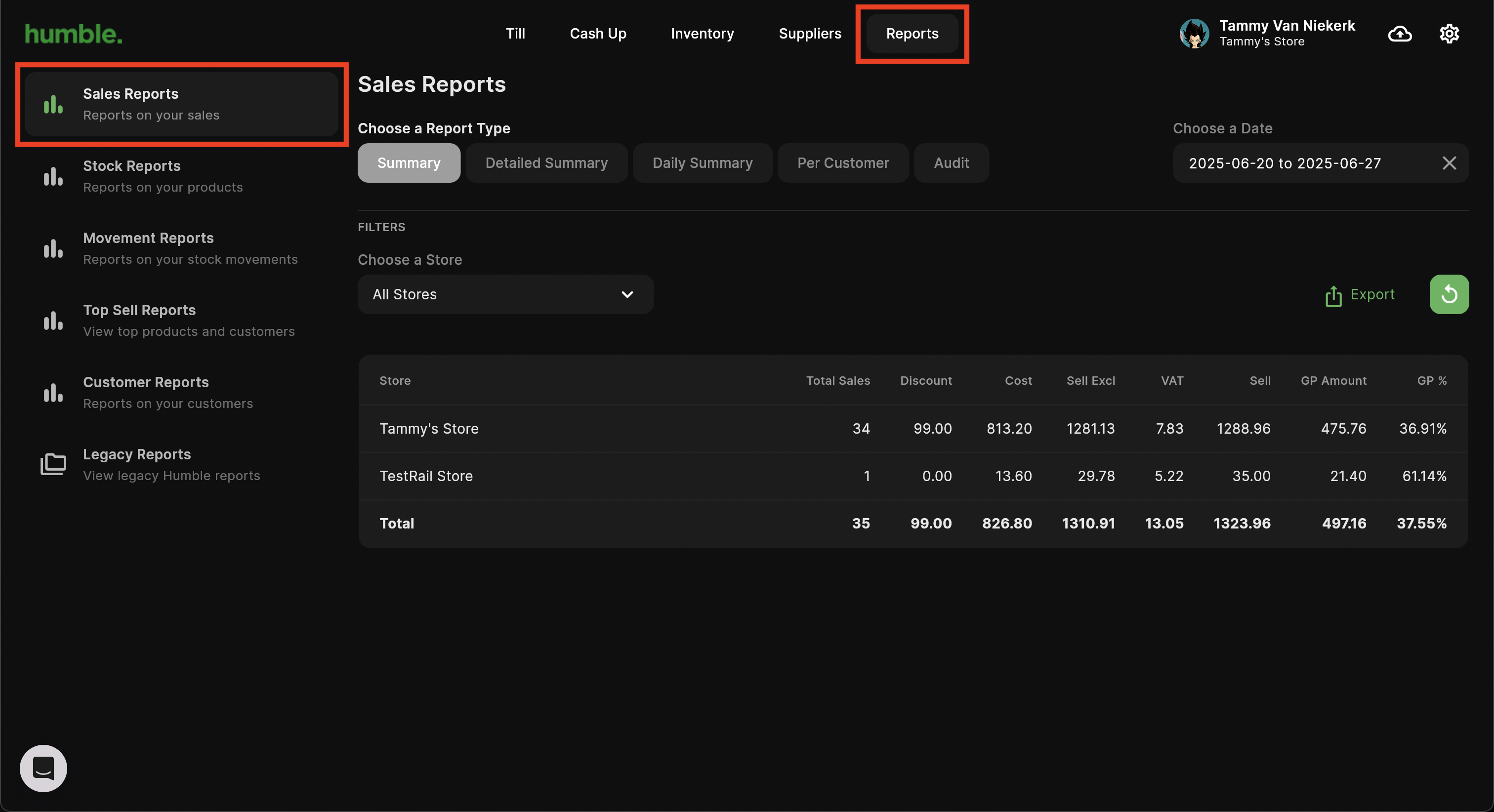The height and width of the screenshot is (812, 1494).
Task: Select the Detailed Summary report type
Action: 546,163
